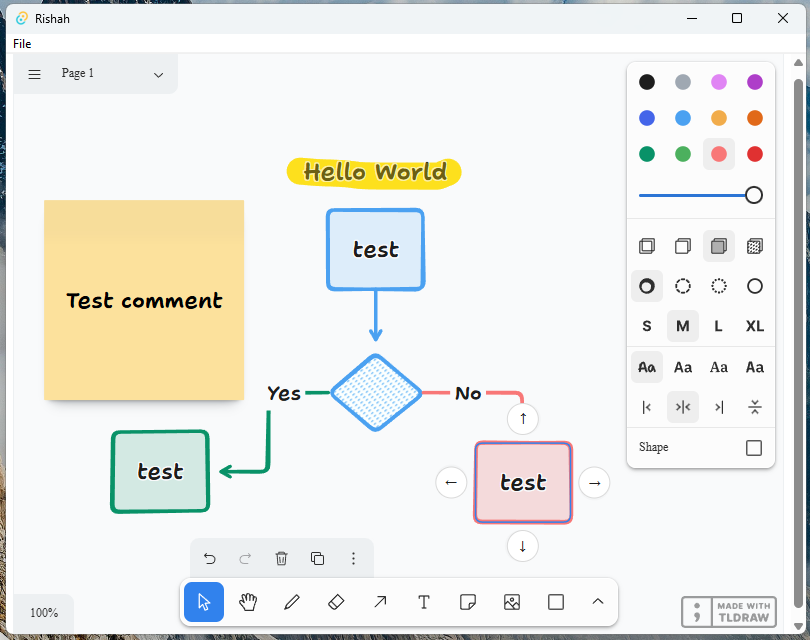Screen dimensions: 810x640
Task: Open the File menu
Action: (22, 44)
